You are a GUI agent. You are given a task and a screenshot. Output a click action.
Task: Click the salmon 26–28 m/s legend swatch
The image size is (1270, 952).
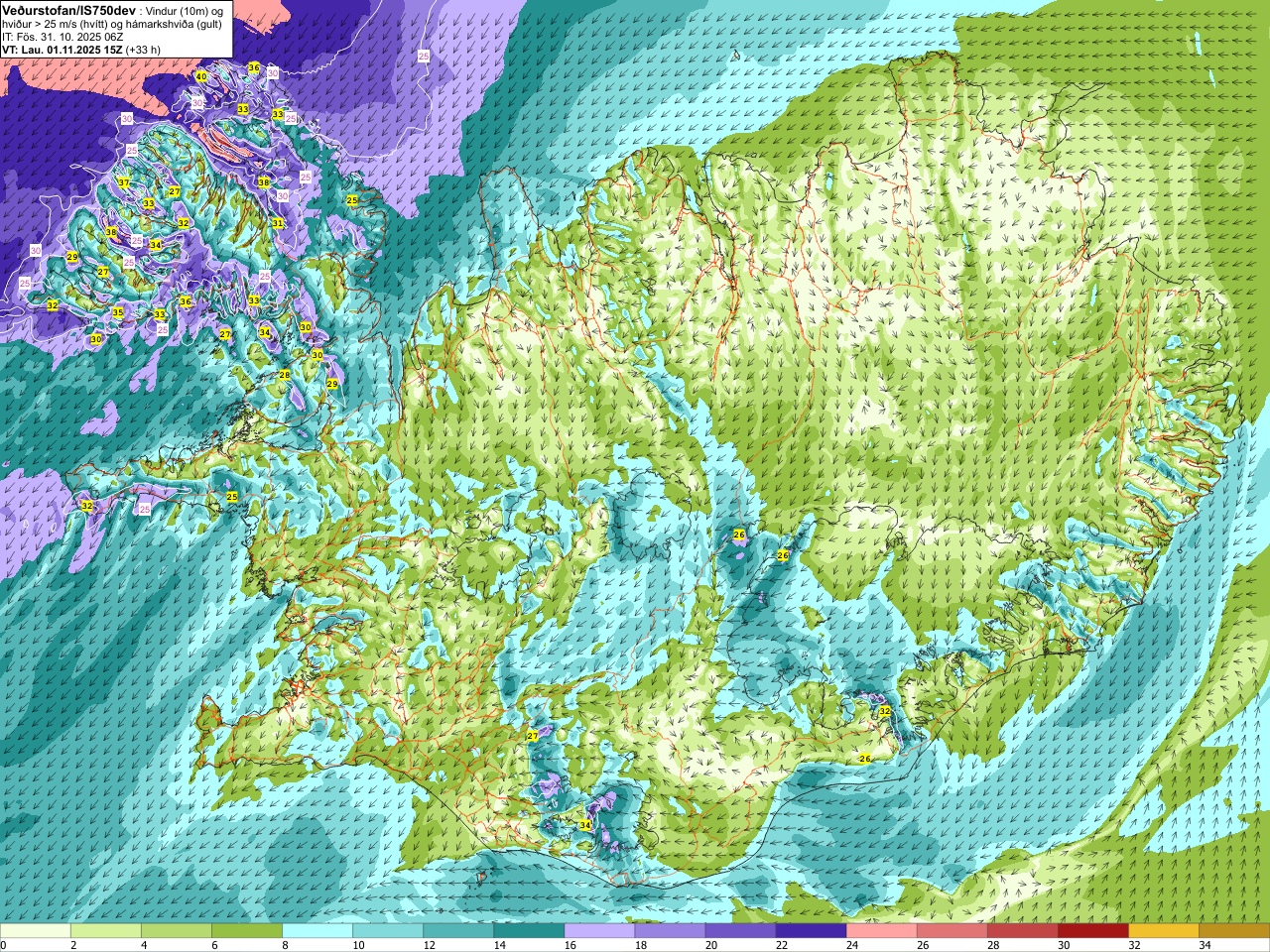[952, 931]
